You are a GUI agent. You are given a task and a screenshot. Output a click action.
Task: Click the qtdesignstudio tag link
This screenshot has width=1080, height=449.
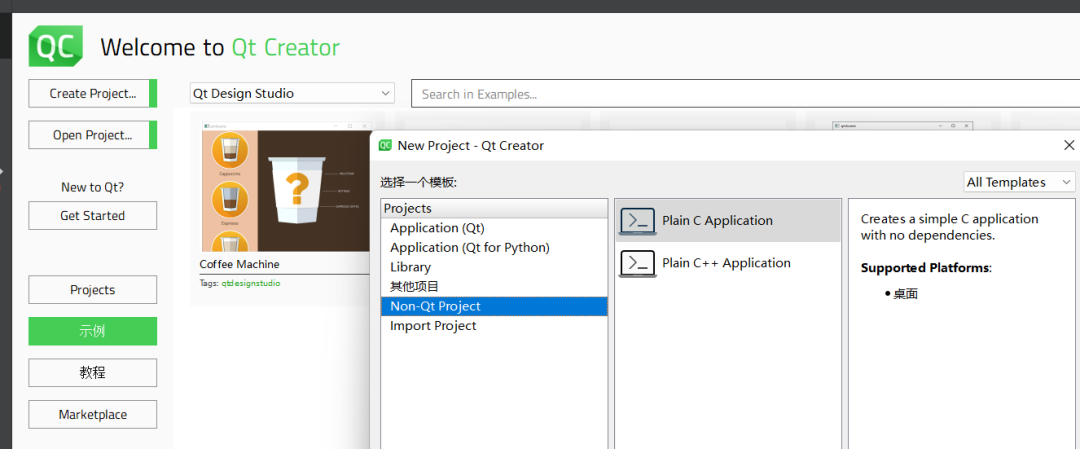coord(251,283)
